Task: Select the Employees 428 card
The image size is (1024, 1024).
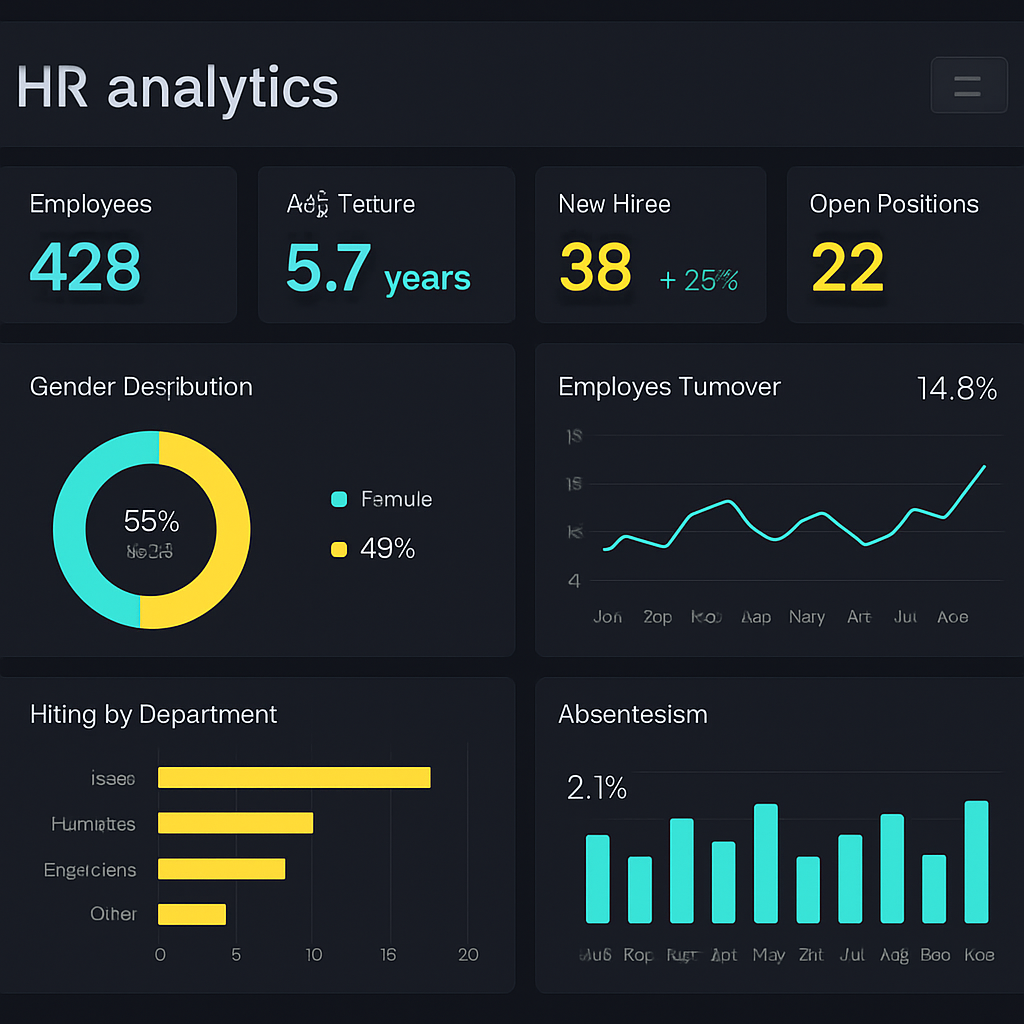Action: tap(118, 245)
